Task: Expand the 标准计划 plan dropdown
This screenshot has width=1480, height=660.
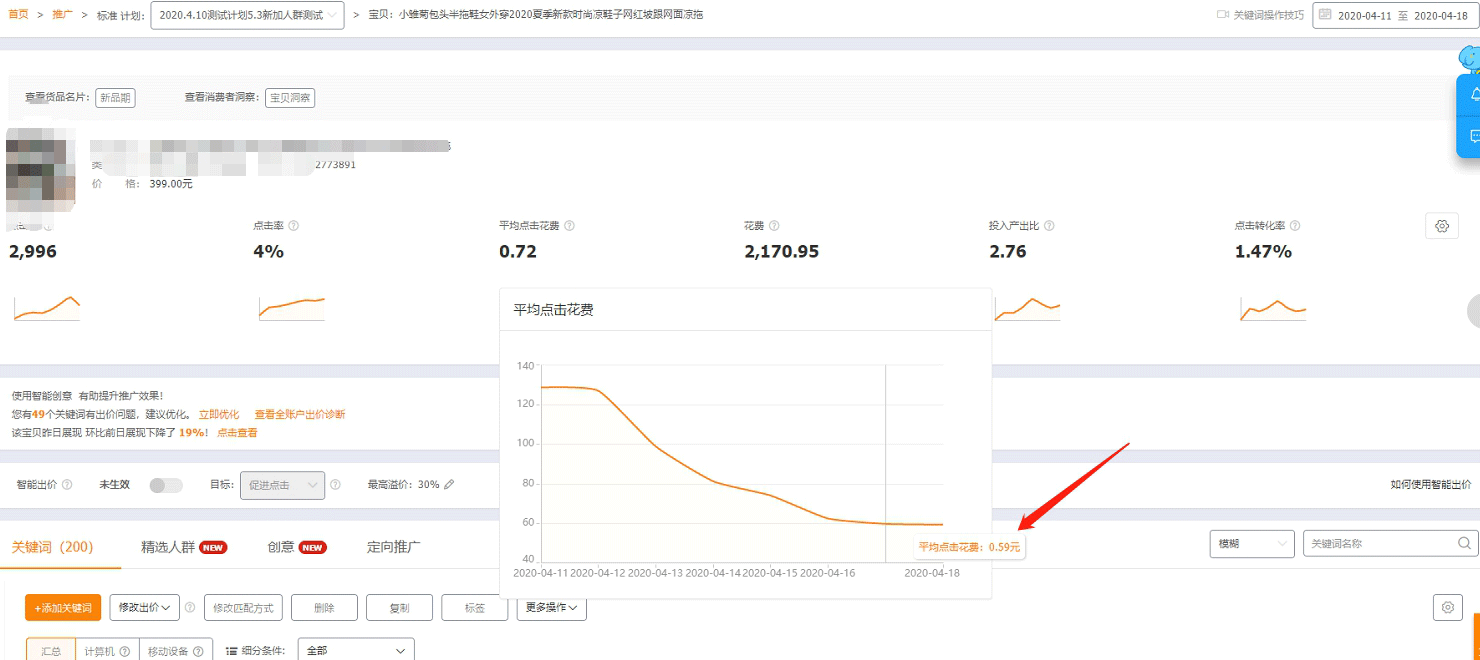Action: 247,15
